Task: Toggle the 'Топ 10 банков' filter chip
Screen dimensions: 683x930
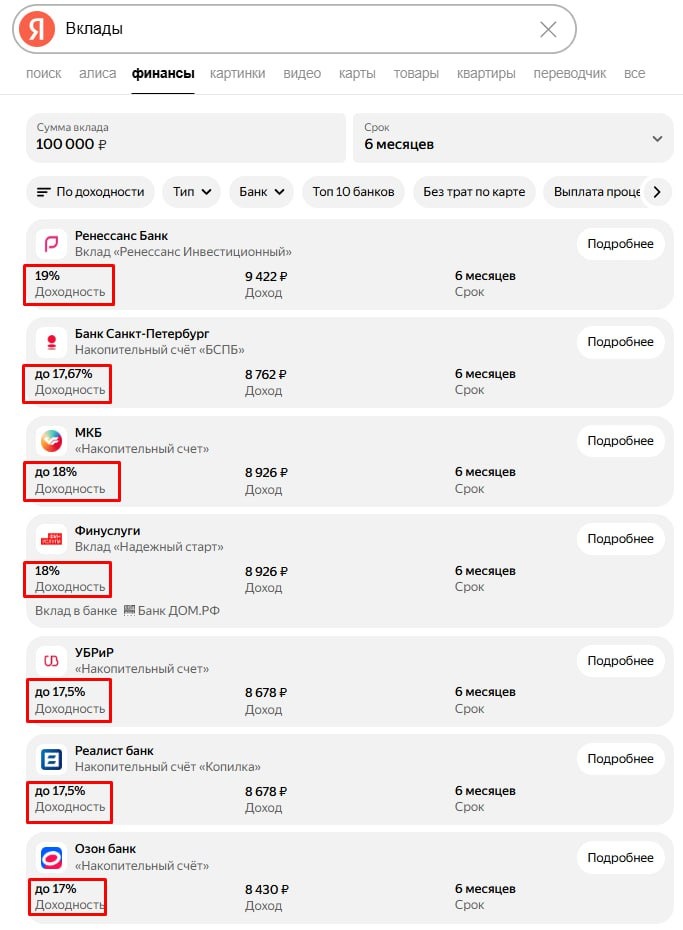Action: [353, 192]
